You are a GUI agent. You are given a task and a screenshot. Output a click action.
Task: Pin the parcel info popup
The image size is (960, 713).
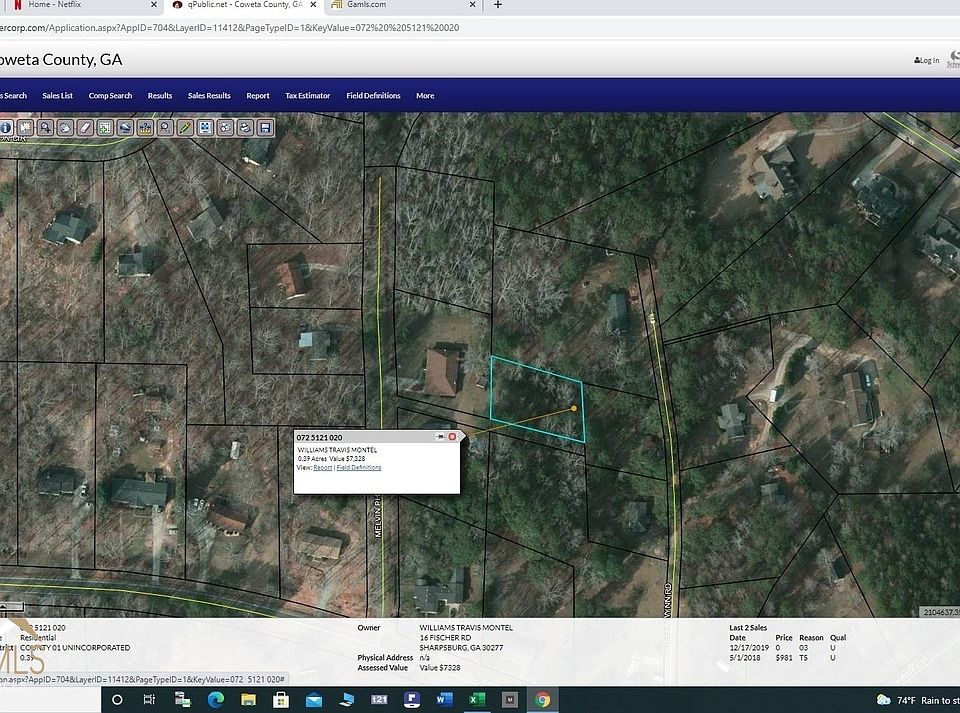click(x=440, y=437)
